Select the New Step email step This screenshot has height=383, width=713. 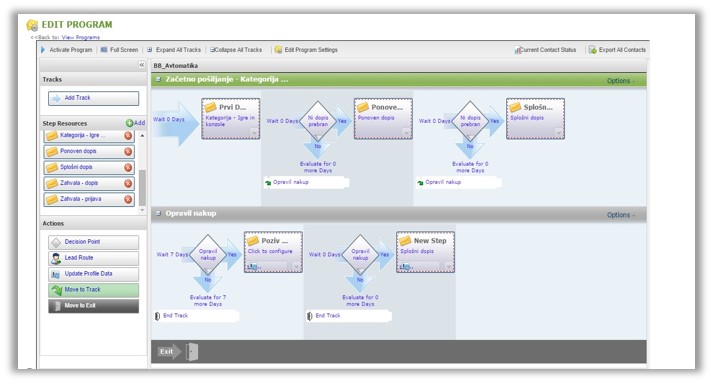[425, 252]
